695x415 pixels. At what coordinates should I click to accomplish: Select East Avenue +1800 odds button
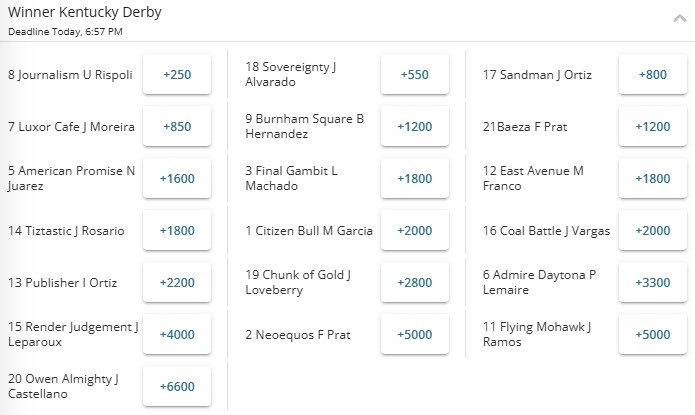pyautogui.click(x=652, y=179)
